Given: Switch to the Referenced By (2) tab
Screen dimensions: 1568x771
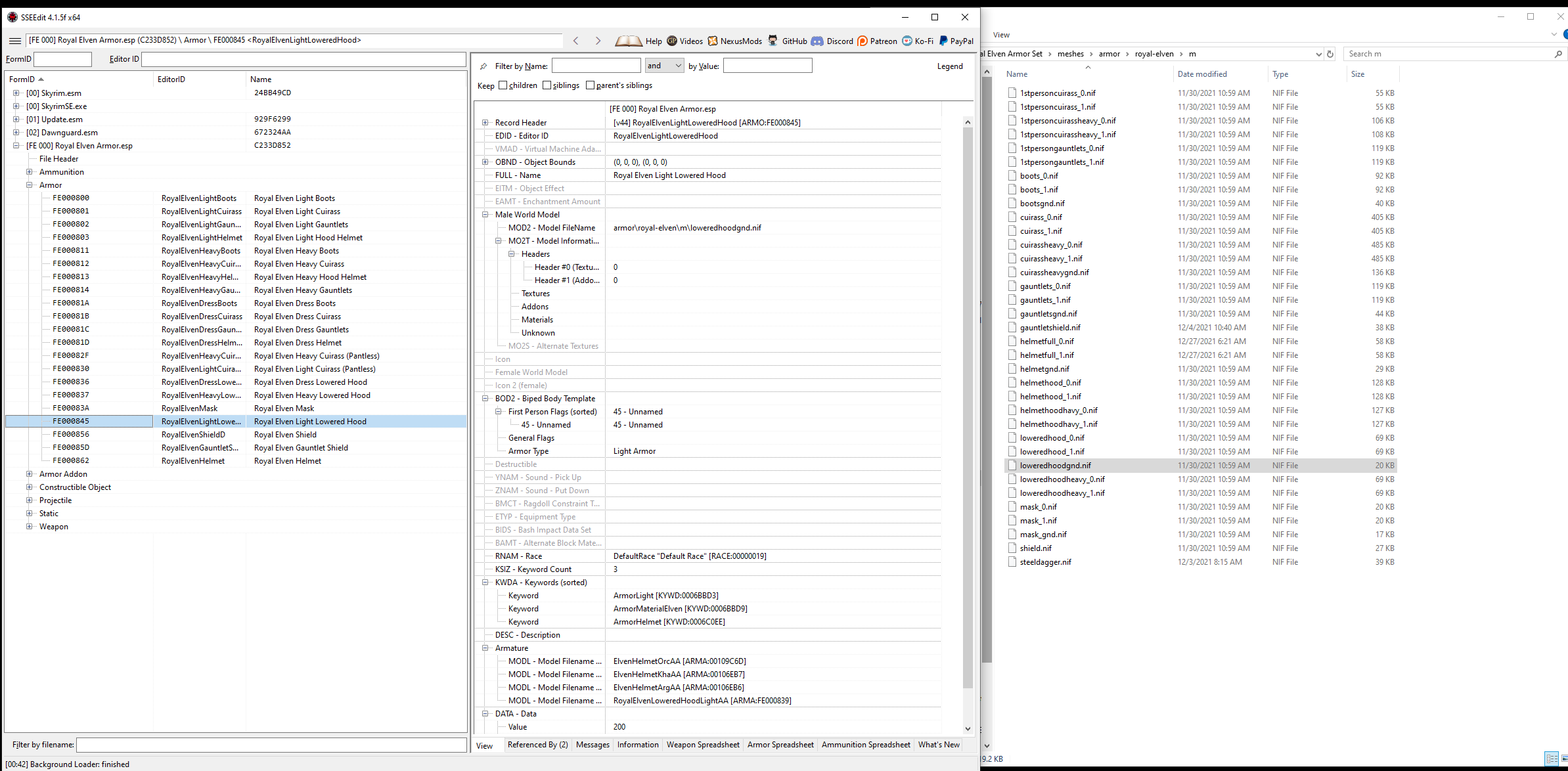Looking at the screenshot, I should coord(537,745).
